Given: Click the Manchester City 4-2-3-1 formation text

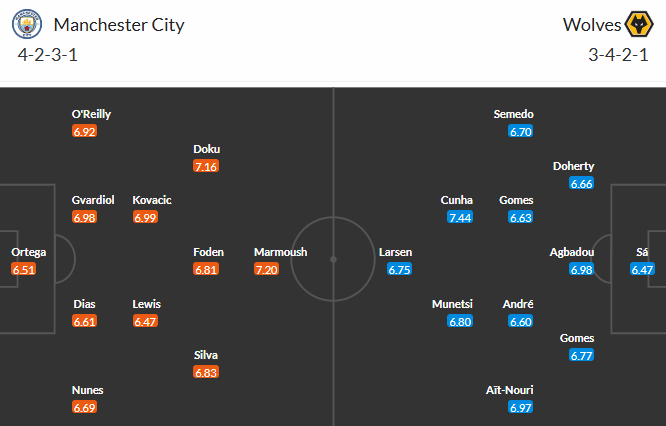Looking at the screenshot, I should coord(48,54).
